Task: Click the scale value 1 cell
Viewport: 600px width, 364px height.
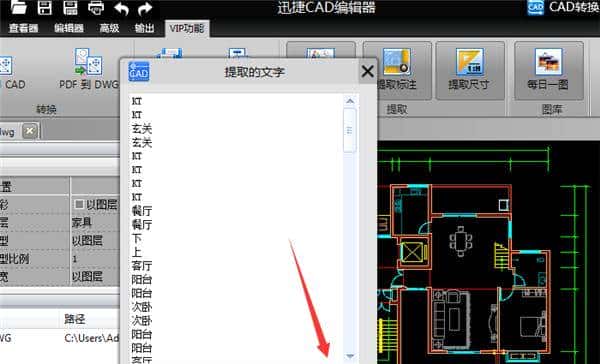Action: [x=95, y=259]
